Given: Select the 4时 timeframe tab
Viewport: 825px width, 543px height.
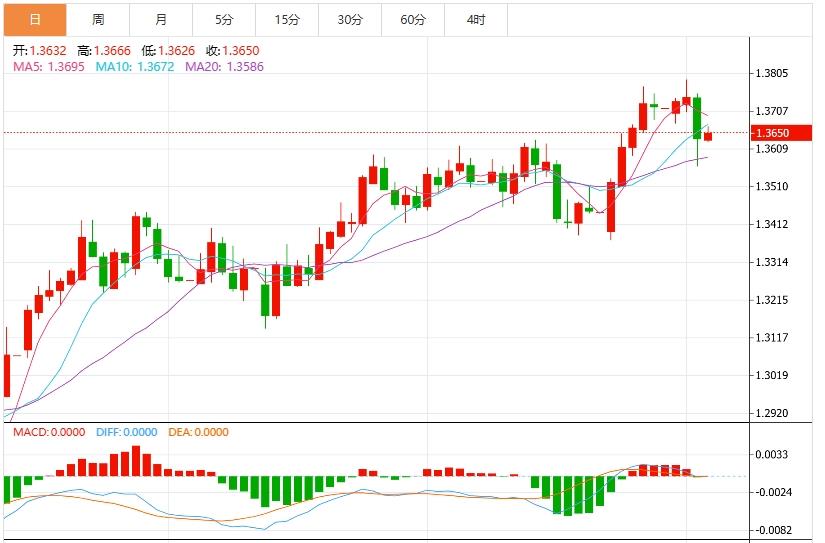Looking at the screenshot, I should [x=476, y=19].
